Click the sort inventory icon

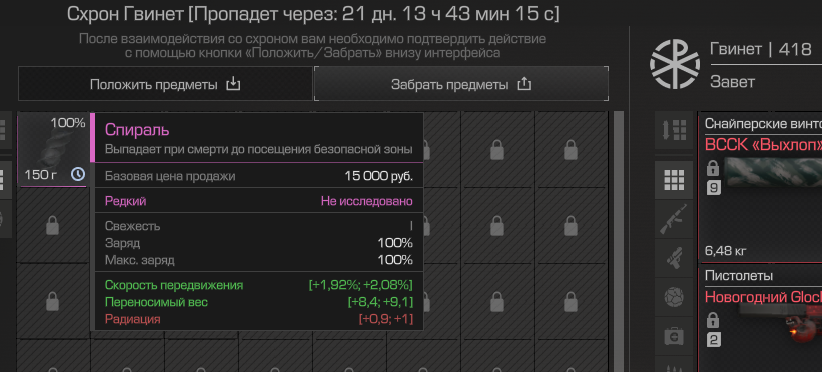pos(674,129)
